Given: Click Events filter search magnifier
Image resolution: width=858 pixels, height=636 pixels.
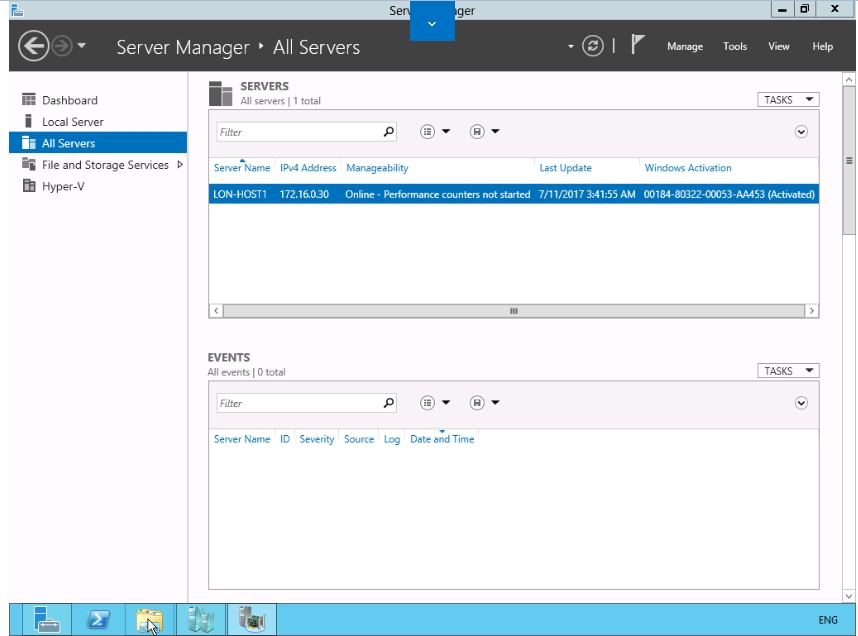Looking at the screenshot, I should click(x=389, y=403).
